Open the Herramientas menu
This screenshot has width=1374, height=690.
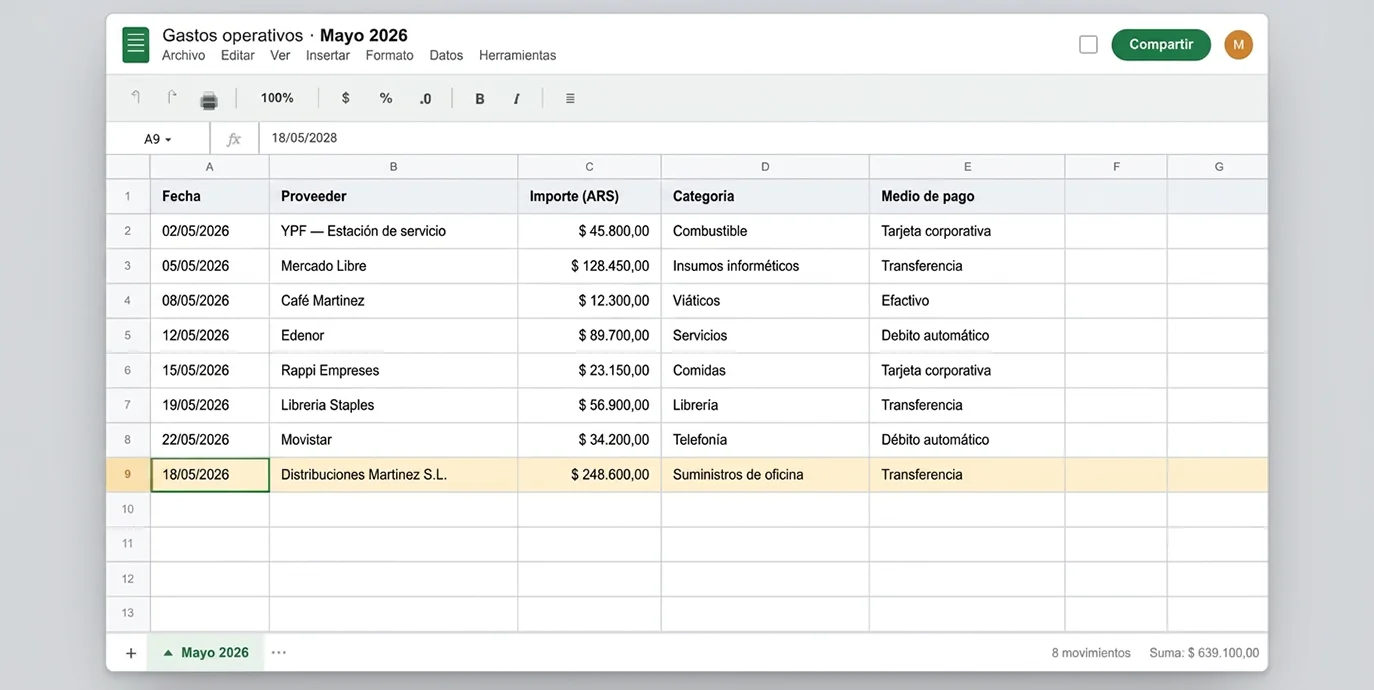pyautogui.click(x=517, y=56)
